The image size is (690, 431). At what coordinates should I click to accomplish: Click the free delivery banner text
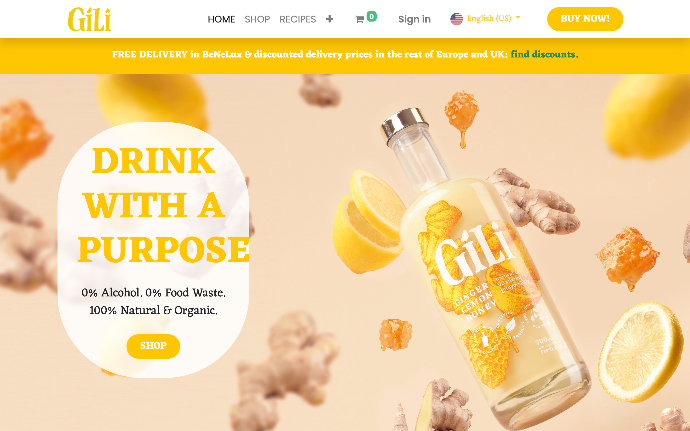pos(310,54)
